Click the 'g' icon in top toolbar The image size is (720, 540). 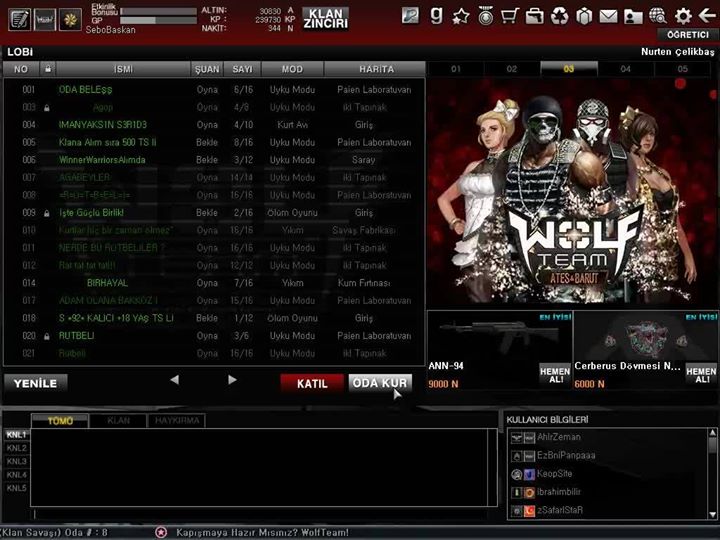(436, 16)
